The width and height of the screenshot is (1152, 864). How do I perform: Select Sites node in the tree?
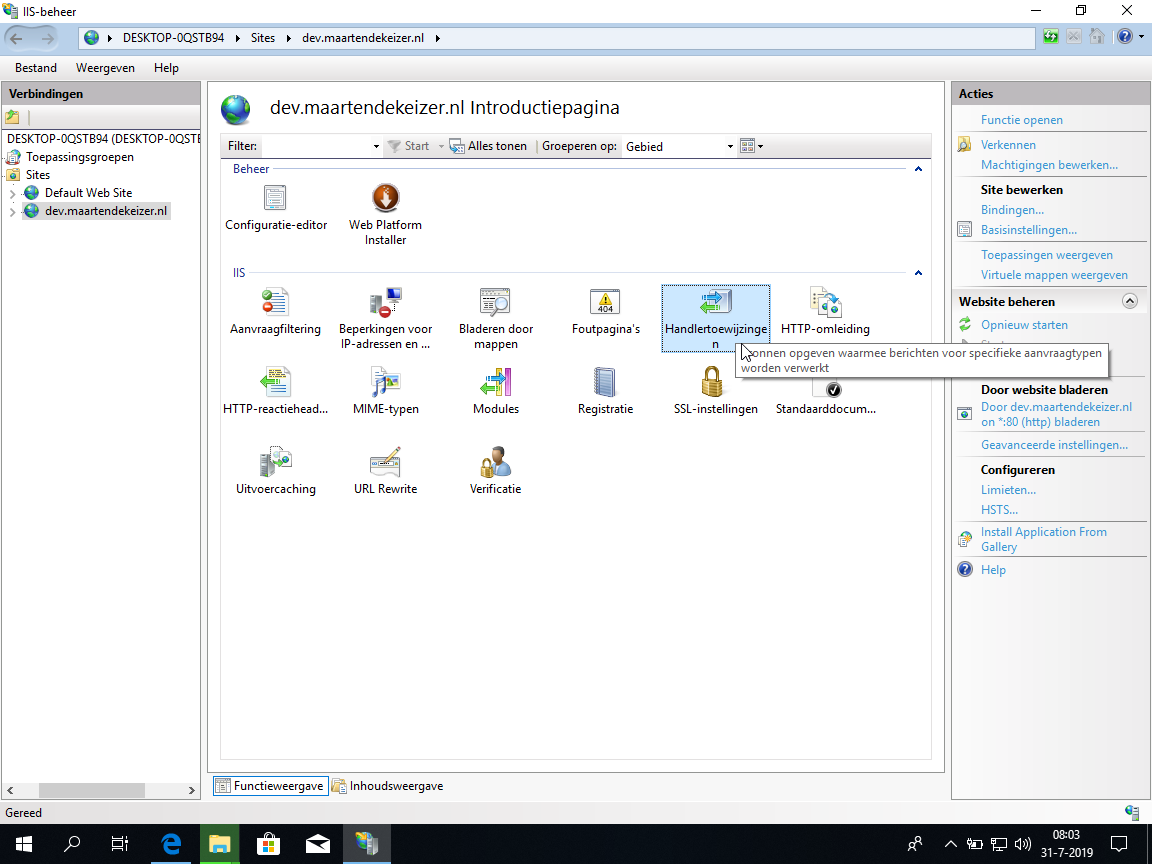(37, 175)
